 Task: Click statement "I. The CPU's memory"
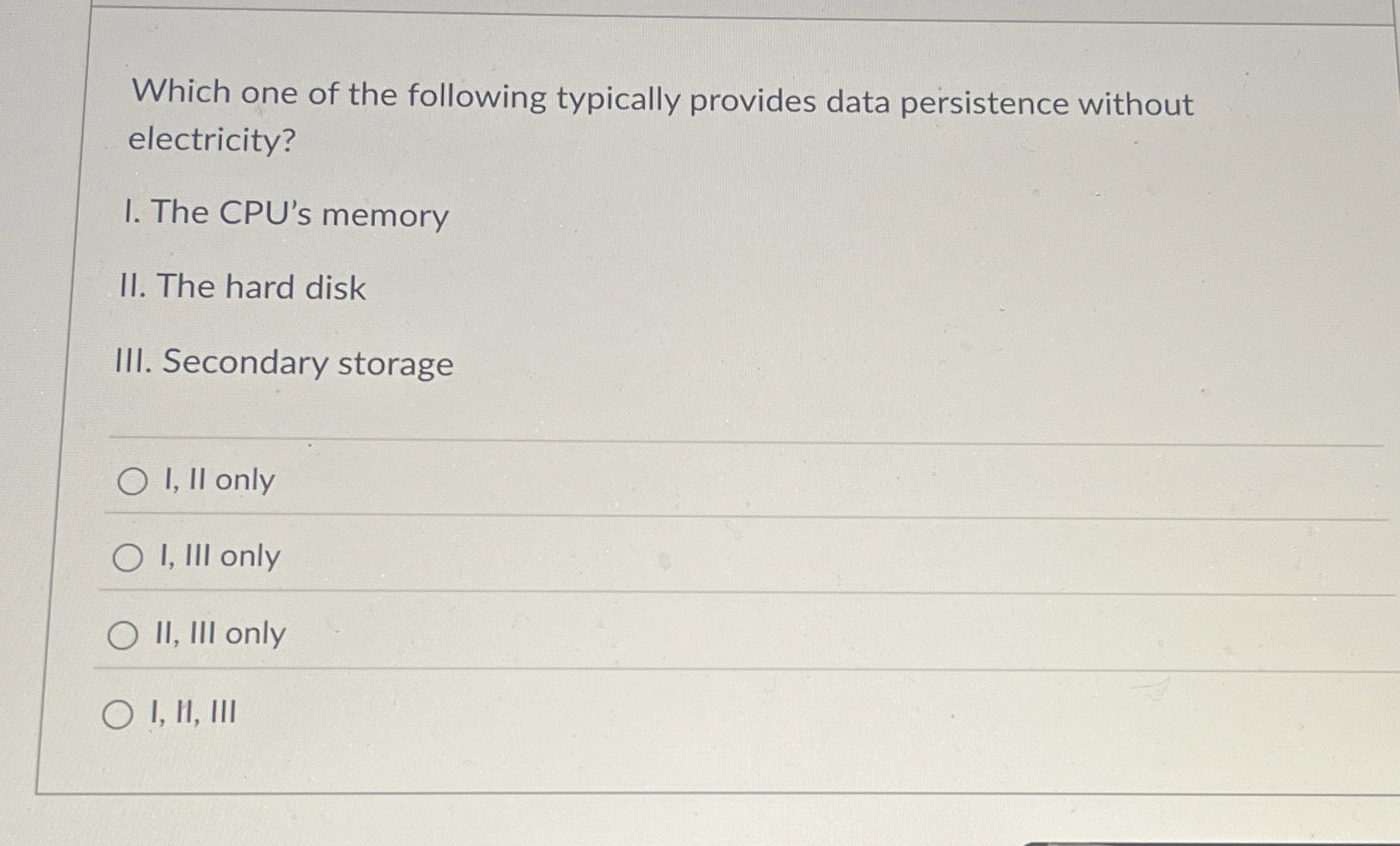click(286, 214)
